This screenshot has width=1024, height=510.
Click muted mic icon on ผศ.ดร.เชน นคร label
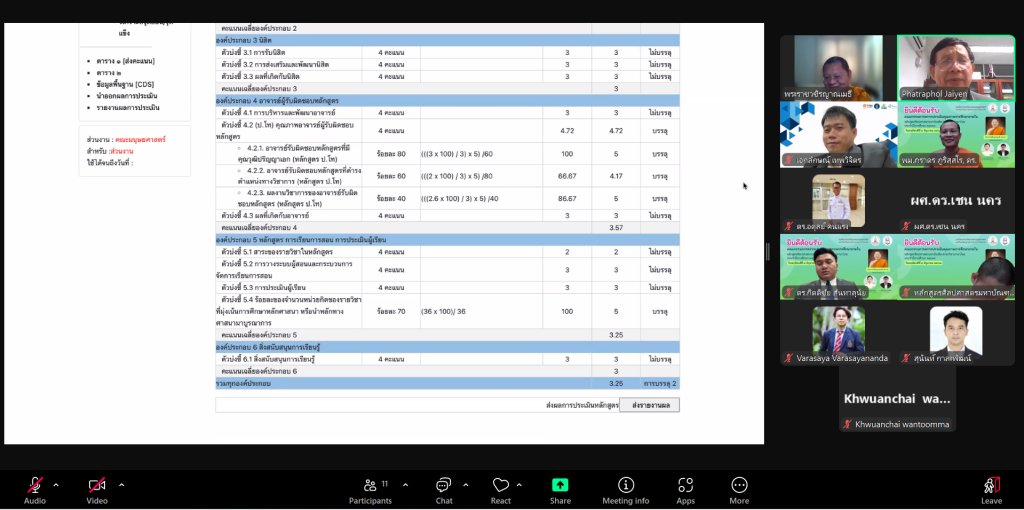906,226
